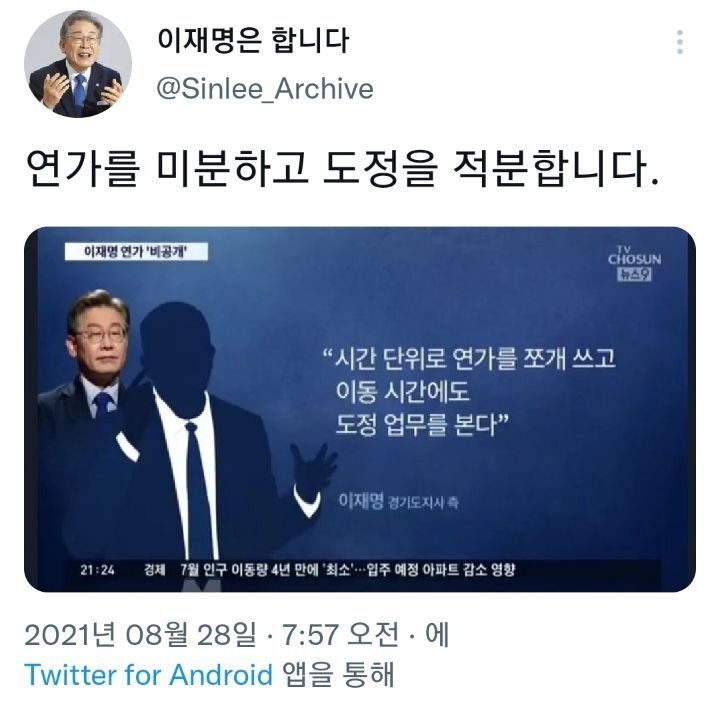The width and height of the screenshot is (720, 711).
Task: Click the Twitter for Android source link
Action: [149, 675]
